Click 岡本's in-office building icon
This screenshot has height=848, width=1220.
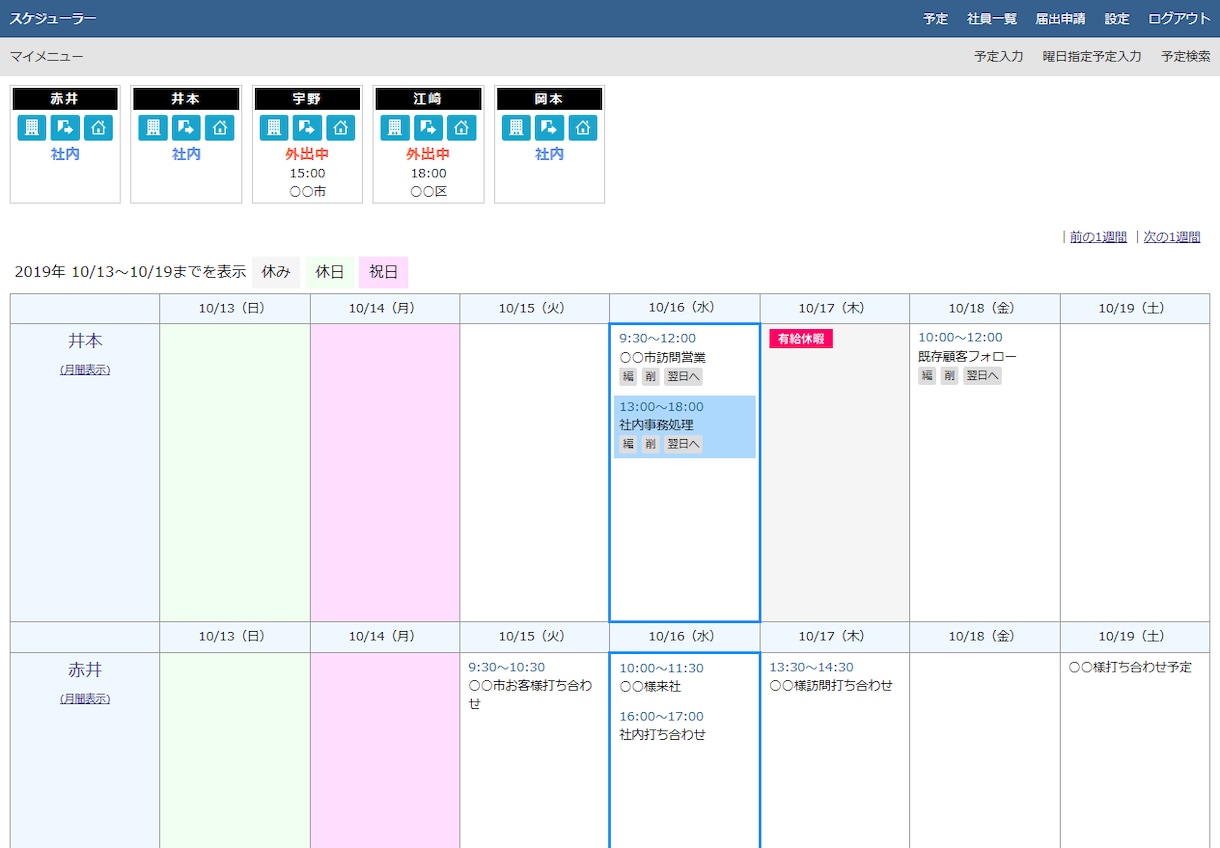(516, 128)
